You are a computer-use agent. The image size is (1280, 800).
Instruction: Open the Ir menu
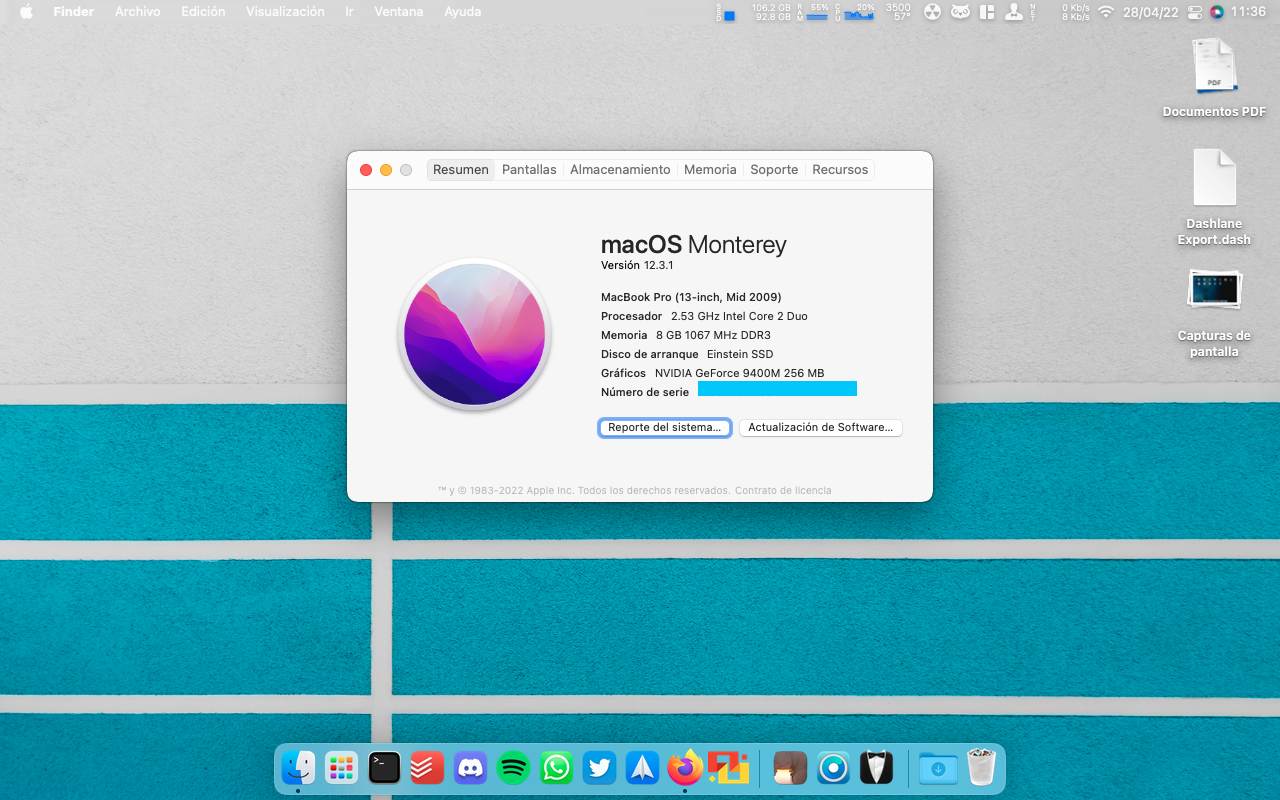click(349, 12)
